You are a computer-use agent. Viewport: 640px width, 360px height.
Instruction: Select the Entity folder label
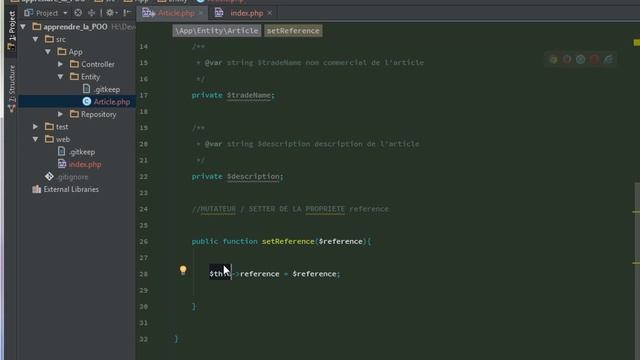tap(90, 77)
